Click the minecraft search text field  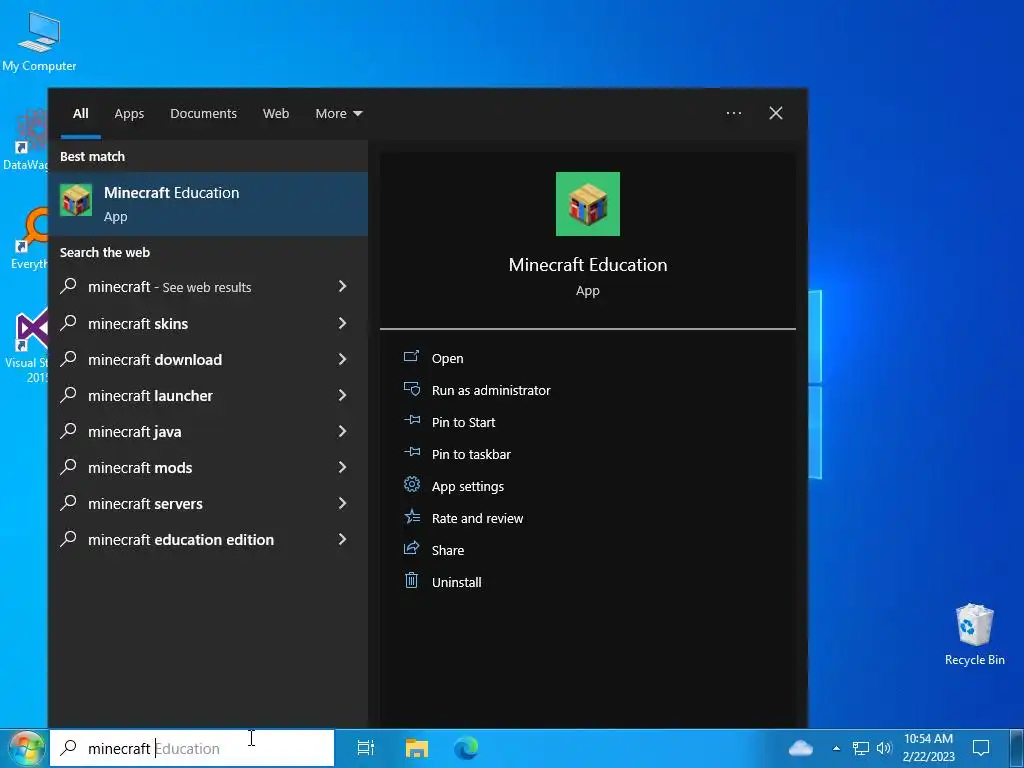tap(192, 748)
